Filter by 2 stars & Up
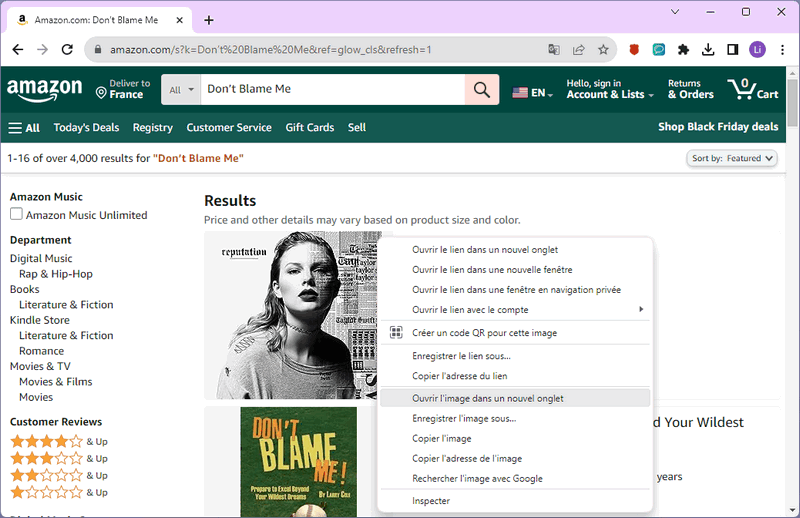This screenshot has width=800, height=518. point(59,475)
